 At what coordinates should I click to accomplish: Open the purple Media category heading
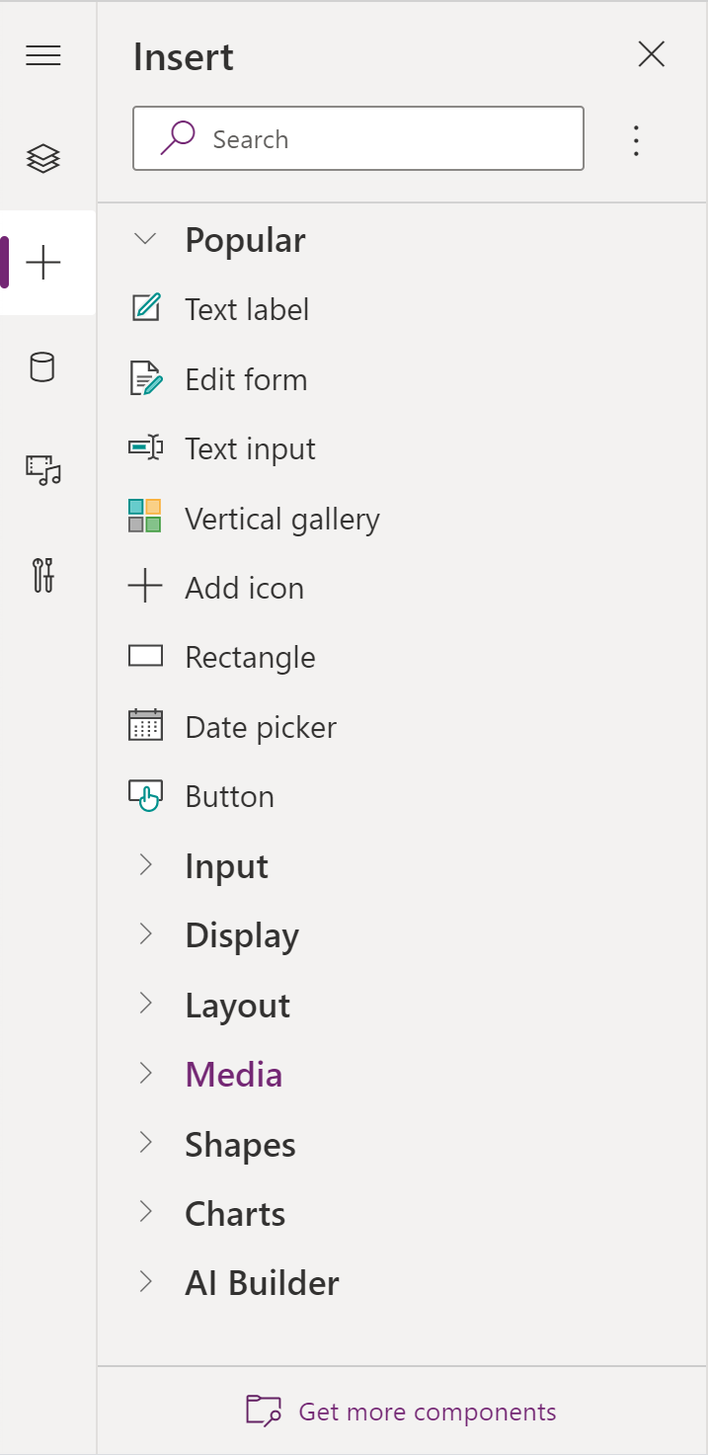pyautogui.click(x=234, y=1074)
